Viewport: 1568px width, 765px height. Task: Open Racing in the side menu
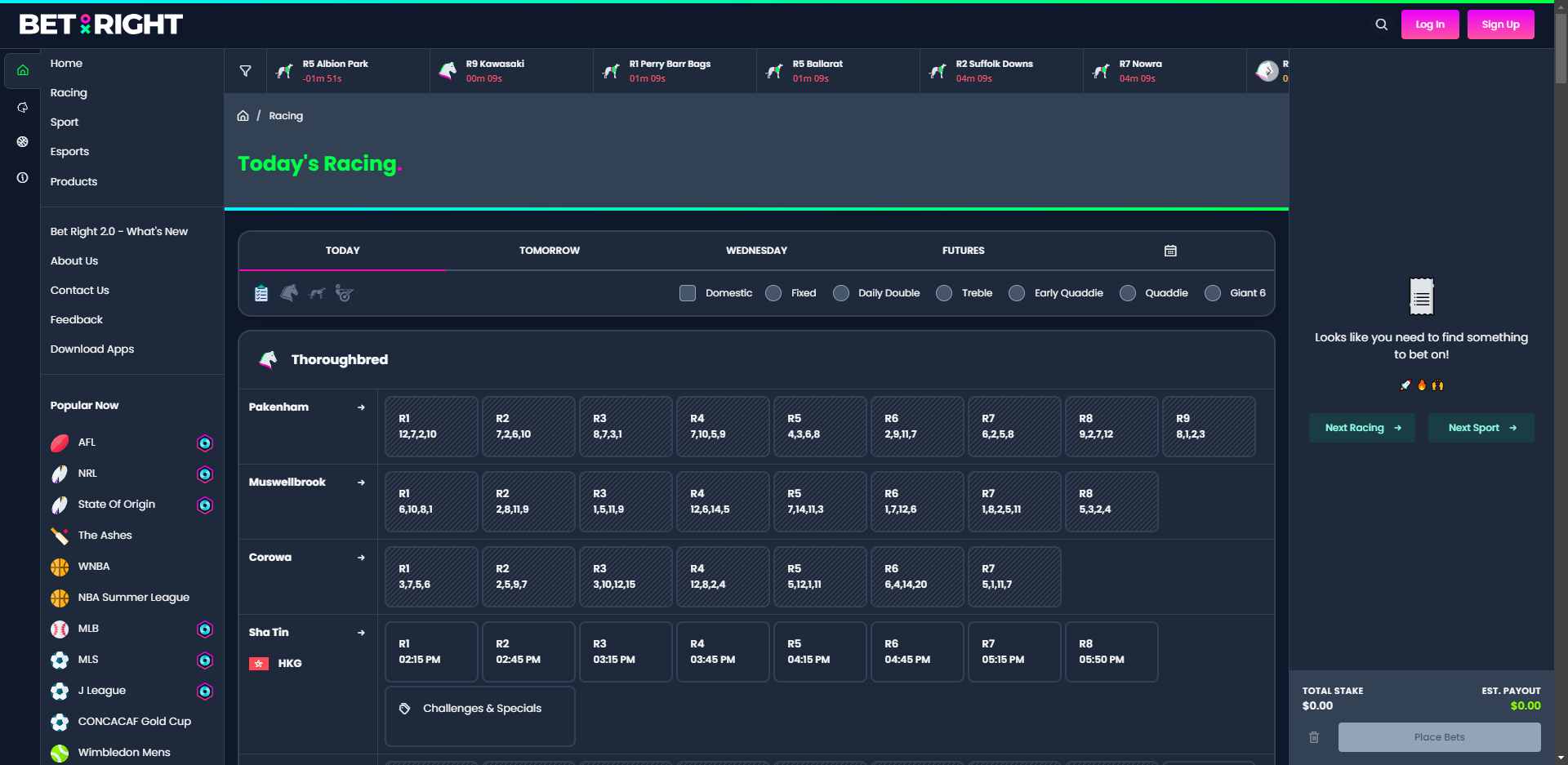(69, 93)
